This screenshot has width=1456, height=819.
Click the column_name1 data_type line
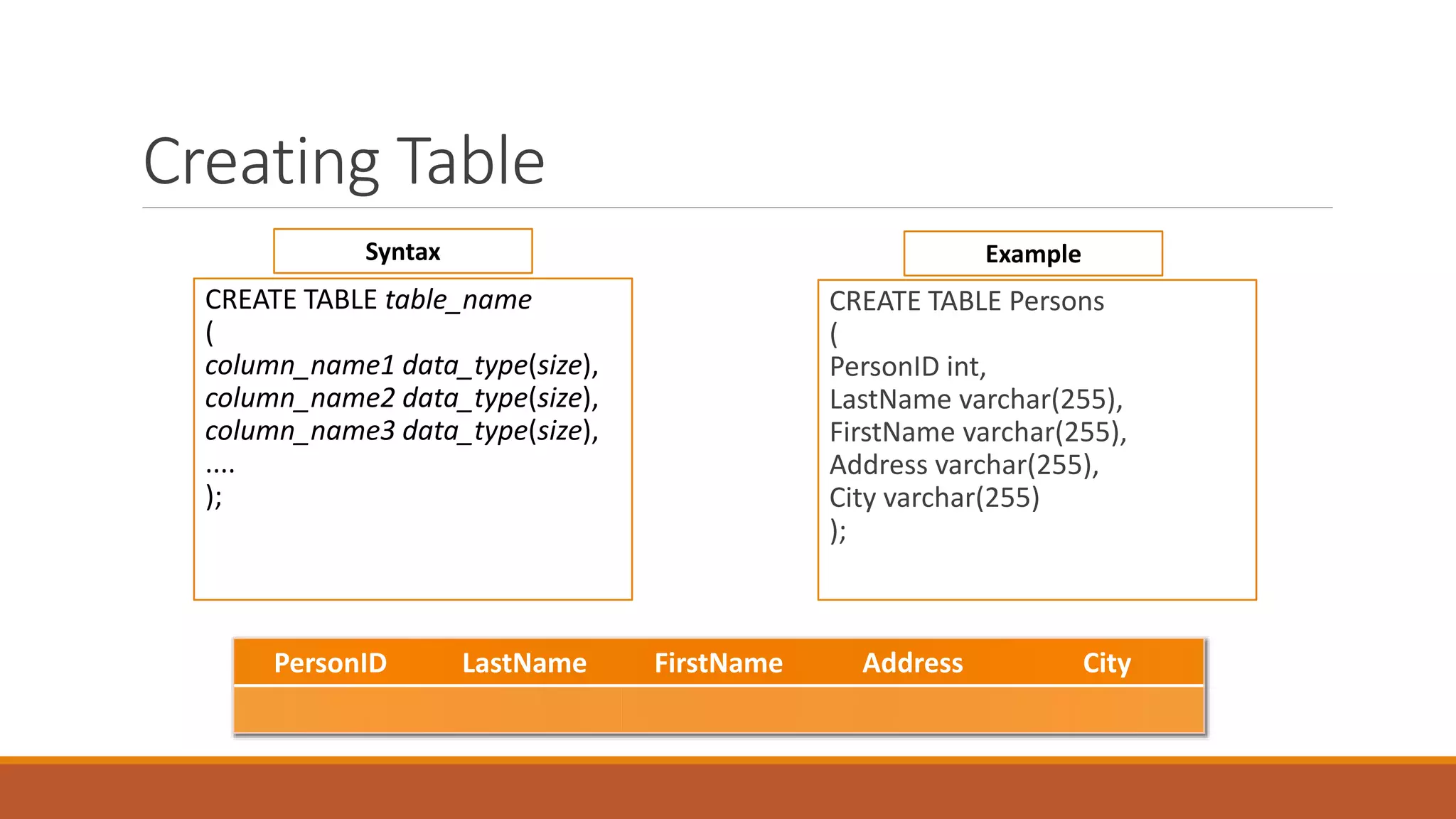402,365
